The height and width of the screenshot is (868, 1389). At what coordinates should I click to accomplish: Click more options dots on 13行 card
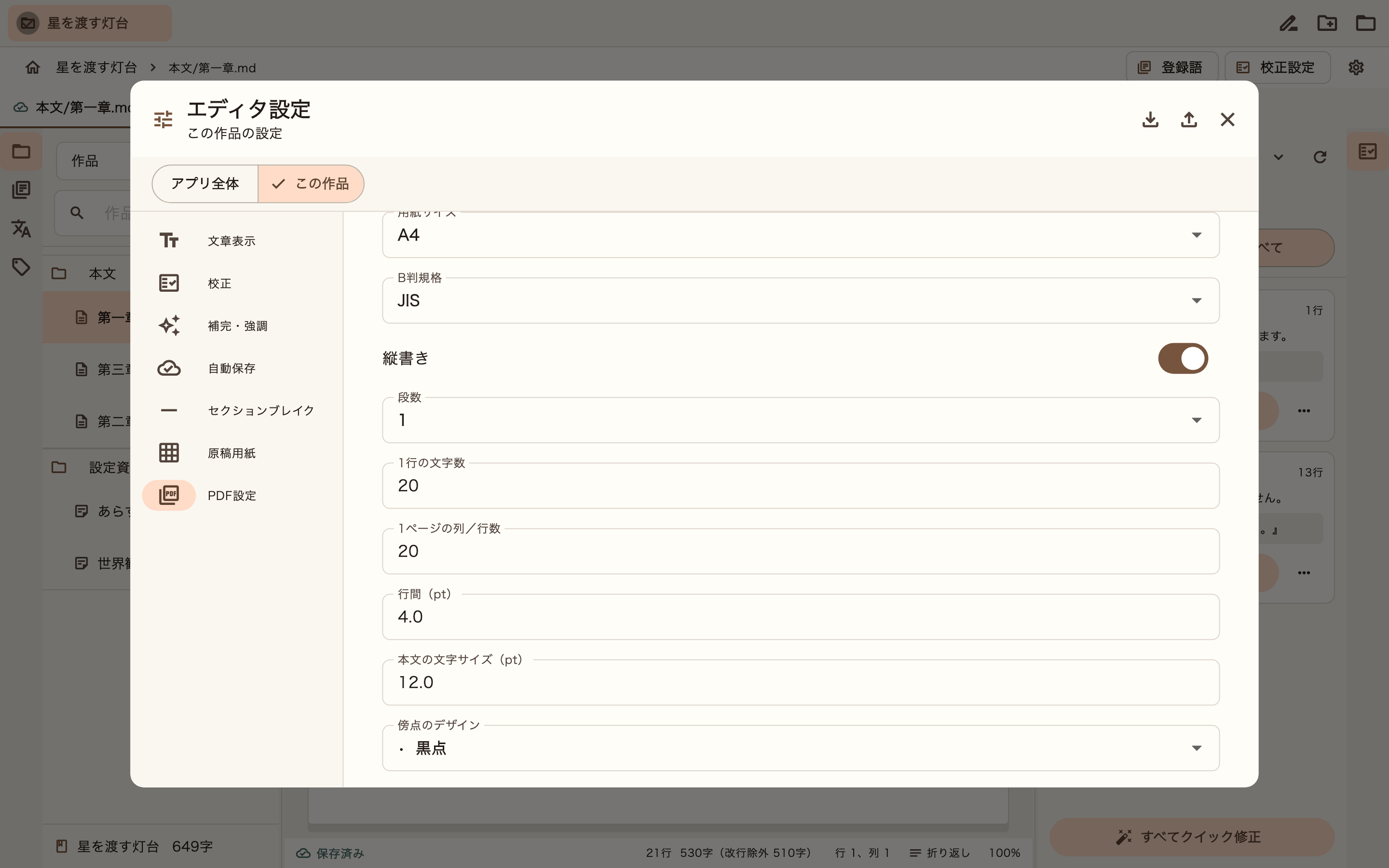click(x=1304, y=573)
